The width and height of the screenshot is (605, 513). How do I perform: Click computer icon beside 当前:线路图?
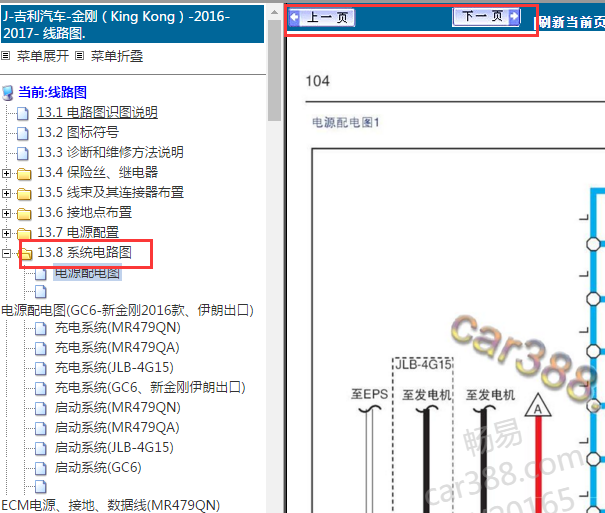(8, 93)
